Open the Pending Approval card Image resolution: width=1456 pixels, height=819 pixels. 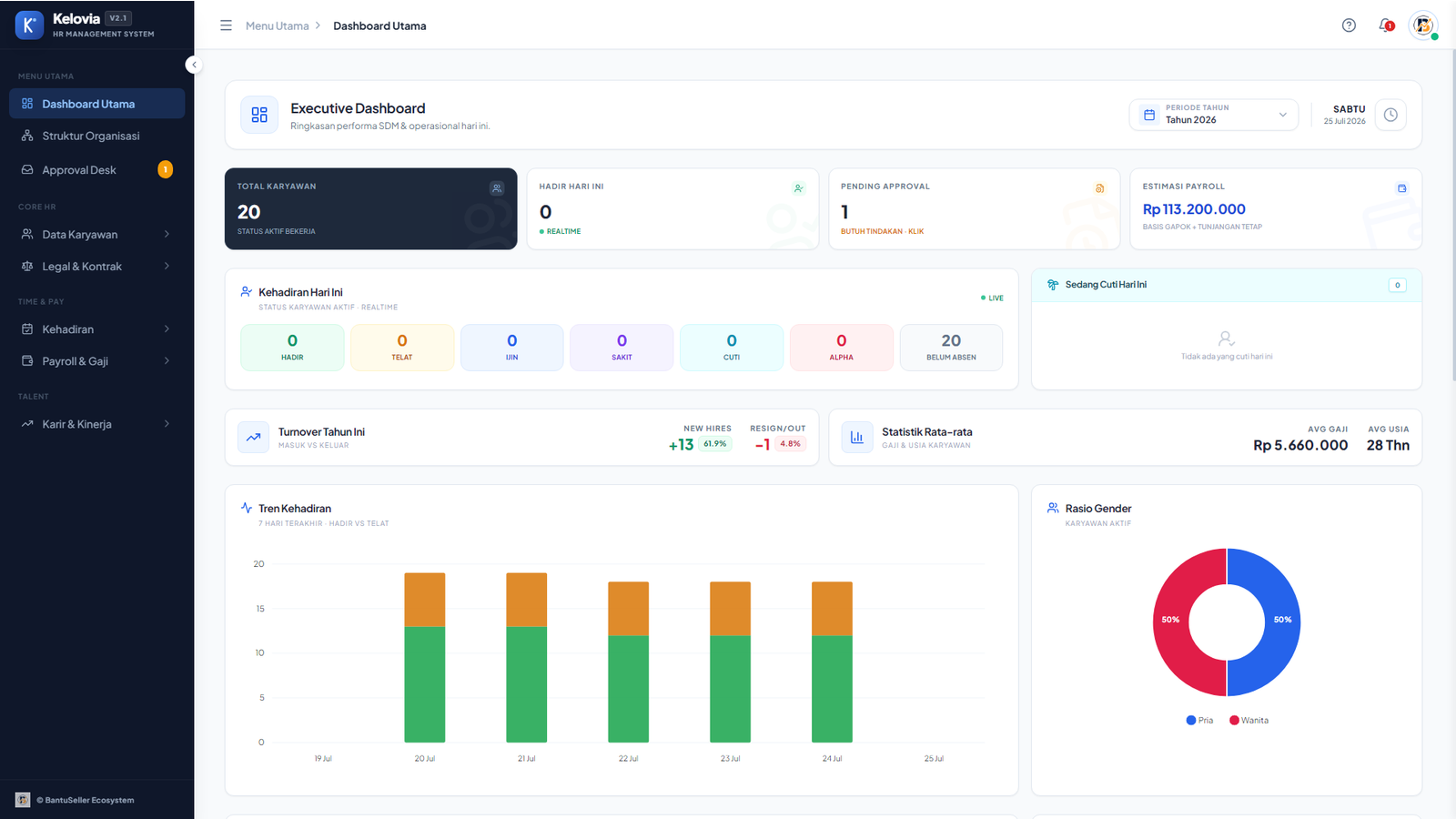point(974,208)
